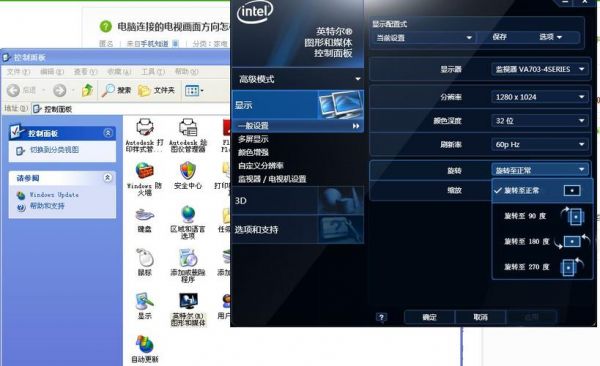Click the Intel panel help question mark

pos(382,317)
